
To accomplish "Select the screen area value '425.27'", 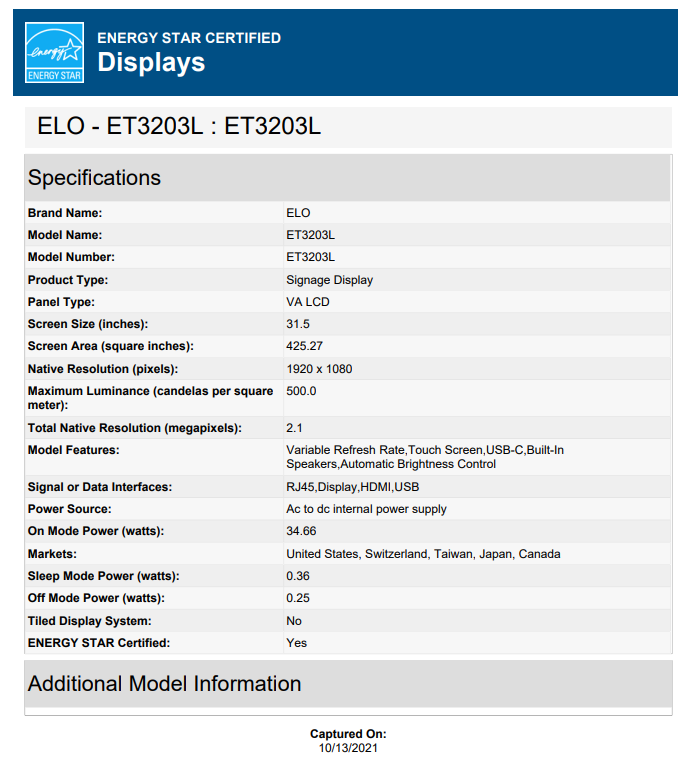I will [304, 346].
